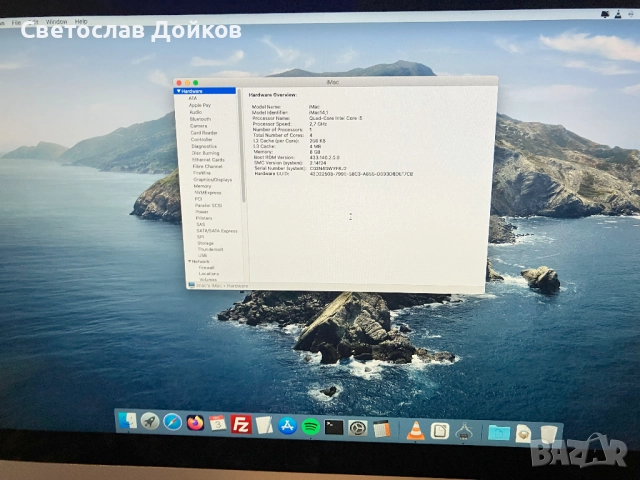Click the 'iMac14,1' model identifier value
The width and height of the screenshot is (640, 480).
[x=319, y=113]
